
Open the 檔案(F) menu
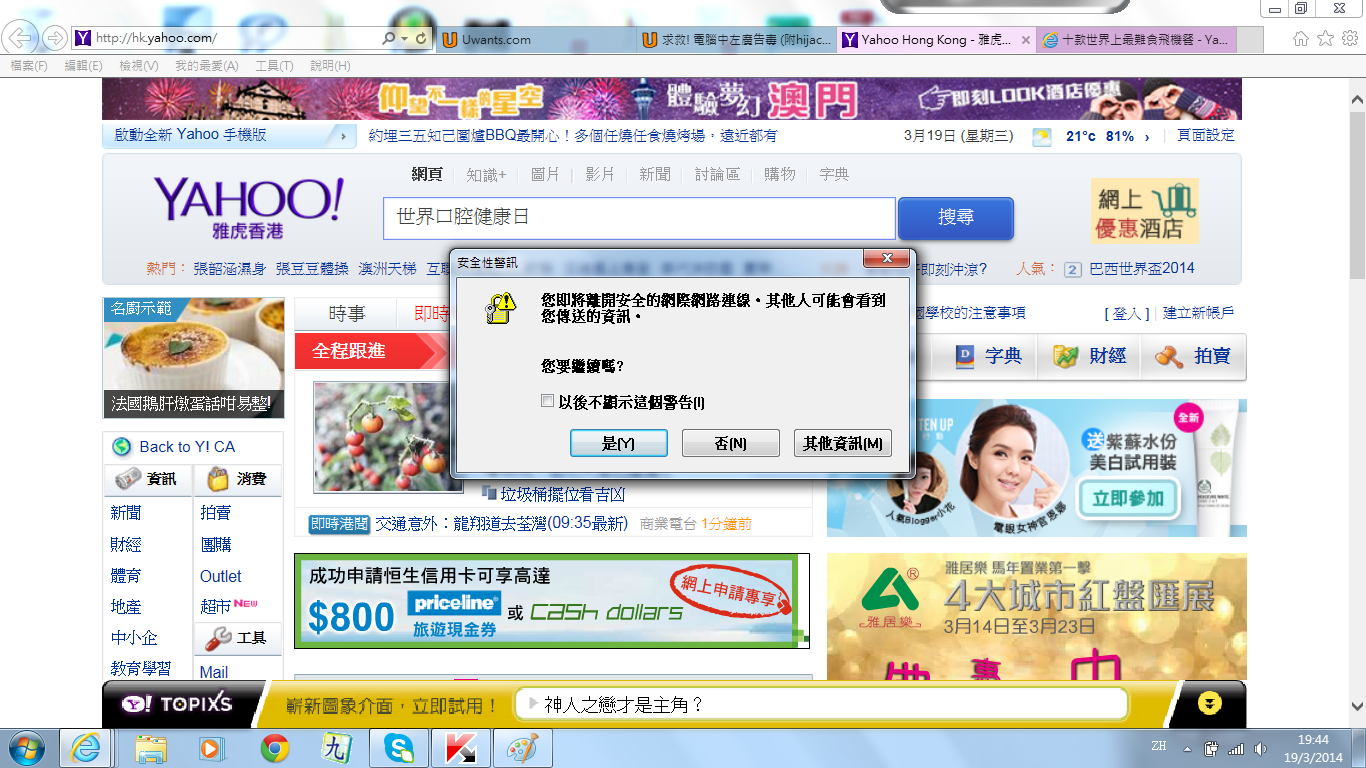29,65
